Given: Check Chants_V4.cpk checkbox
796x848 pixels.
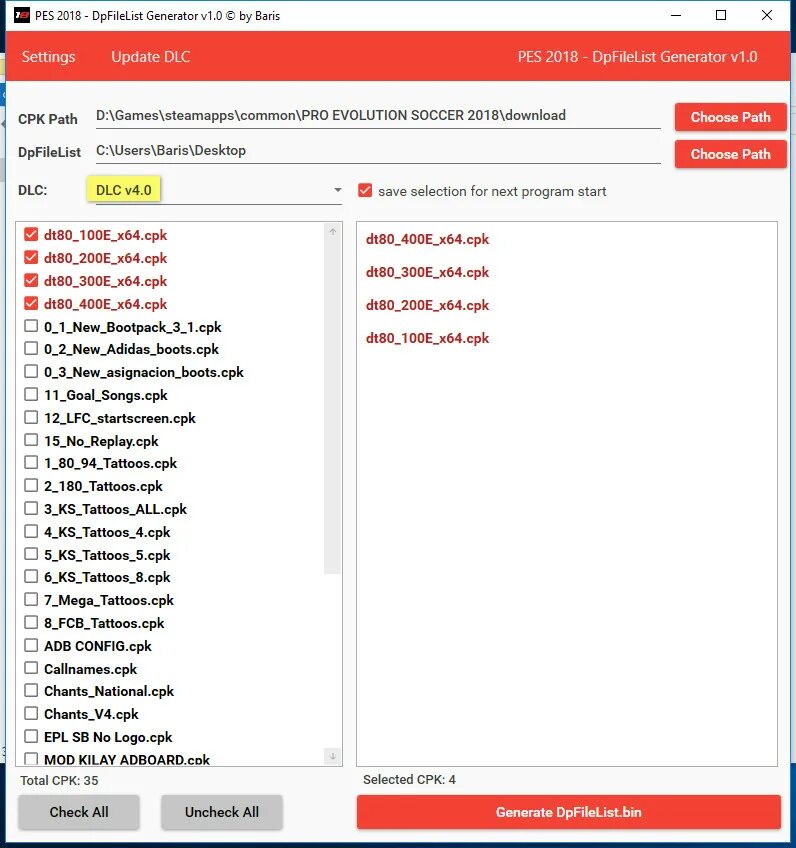Looking at the screenshot, I should (31, 713).
